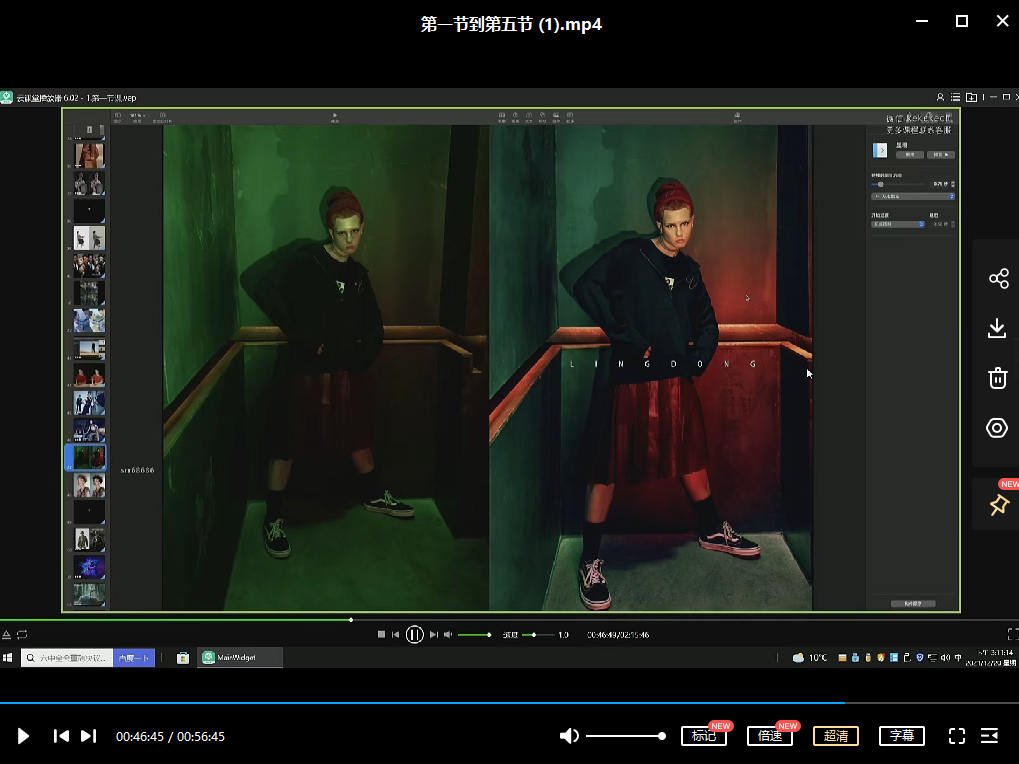1019x764 pixels.
Task: Open the 超清 video quality selector
Action: click(x=836, y=736)
